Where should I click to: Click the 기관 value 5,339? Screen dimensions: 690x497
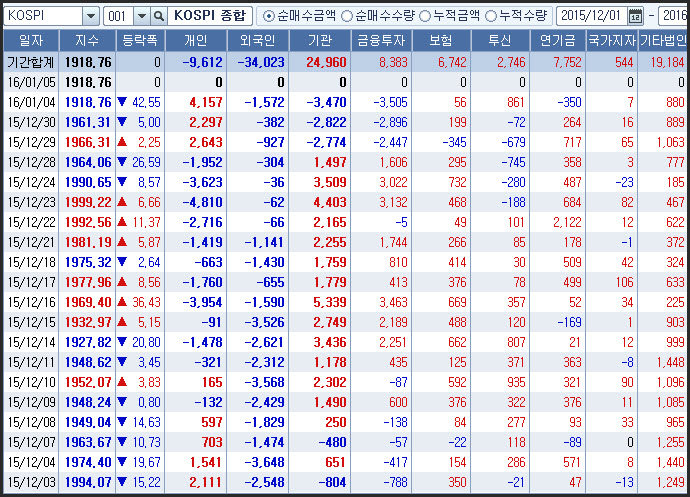click(330, 302)
